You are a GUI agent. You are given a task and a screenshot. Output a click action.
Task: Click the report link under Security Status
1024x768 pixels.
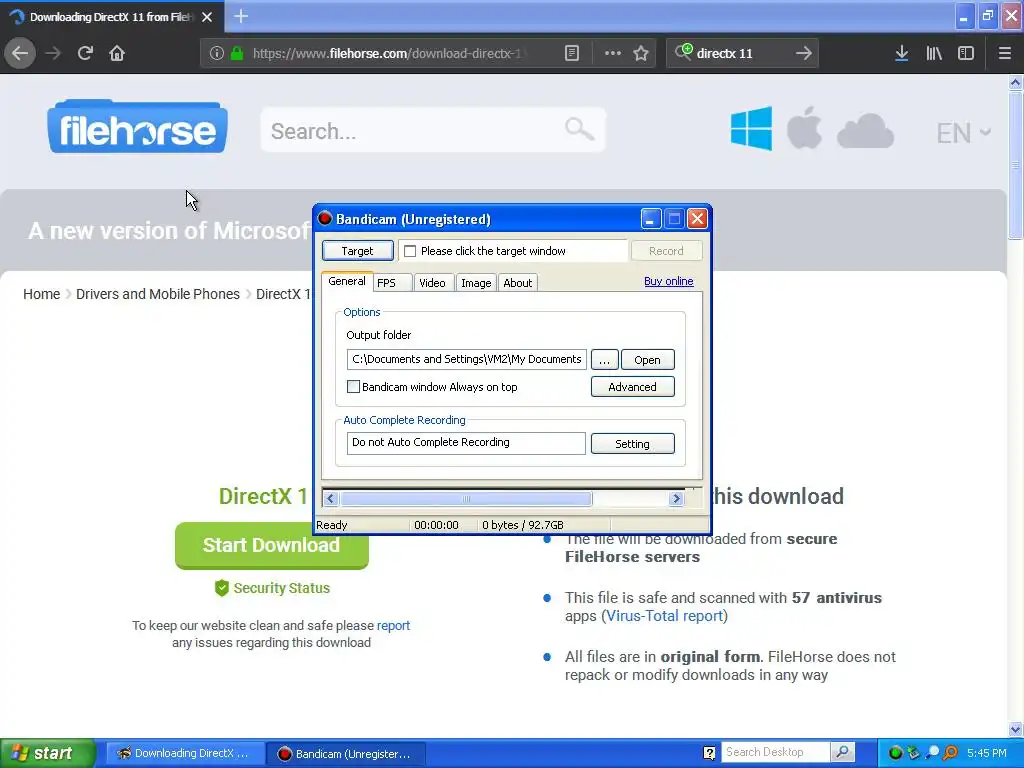pos(393,626)
